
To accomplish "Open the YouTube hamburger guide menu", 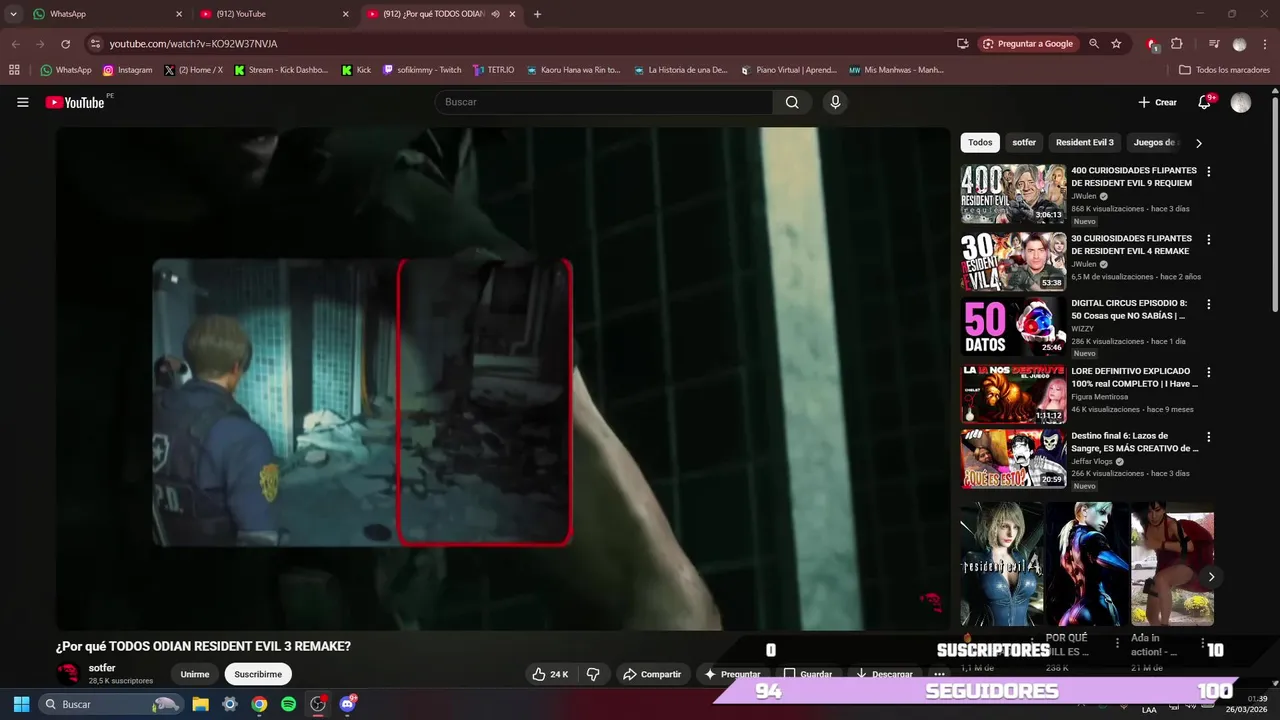I will point(22,102).
